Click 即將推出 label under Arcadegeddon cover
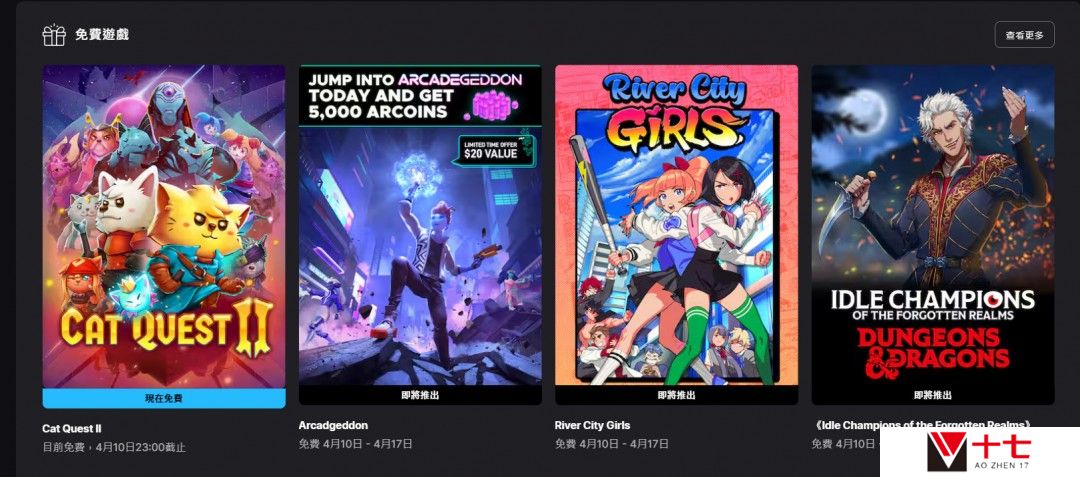 pos(420,395)
